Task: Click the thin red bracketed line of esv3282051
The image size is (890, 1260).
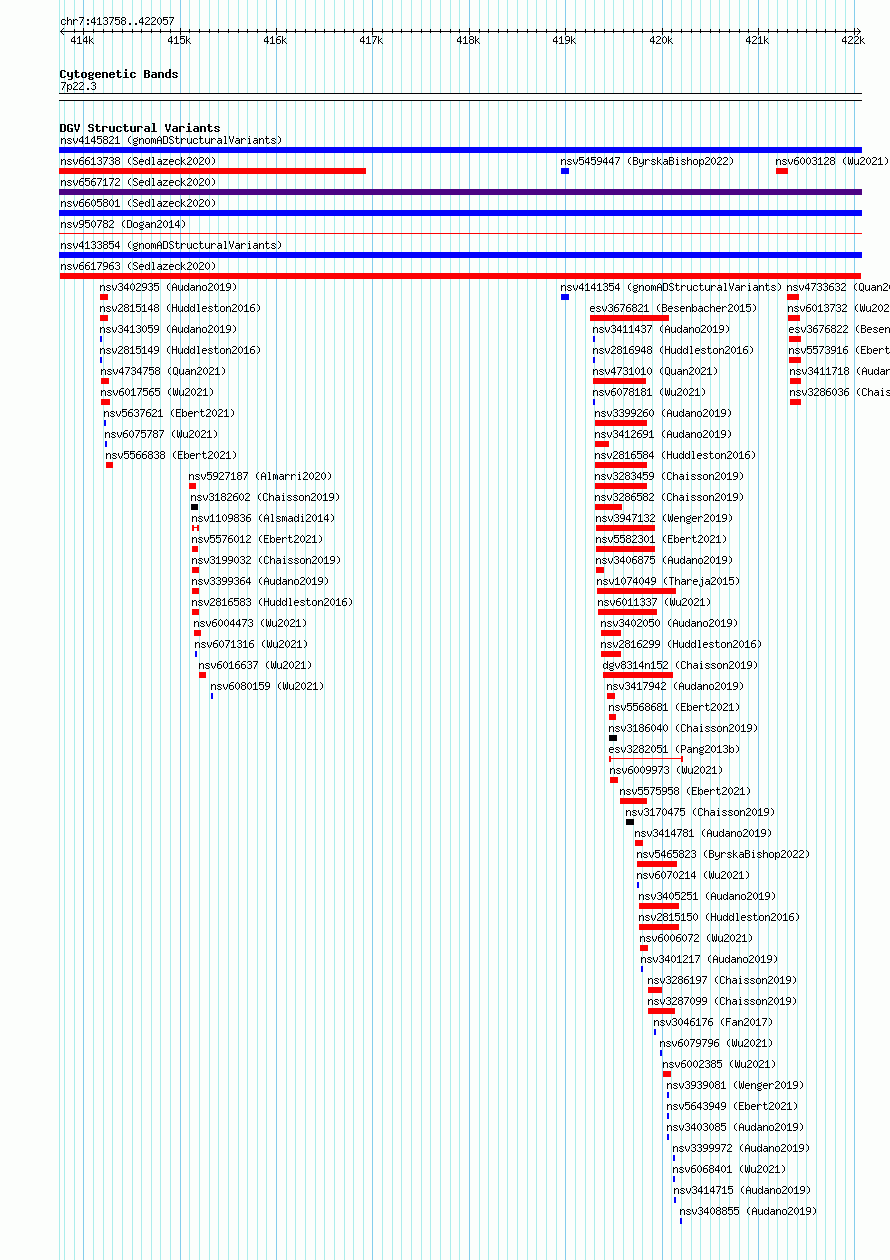Action: click(646, 759)
